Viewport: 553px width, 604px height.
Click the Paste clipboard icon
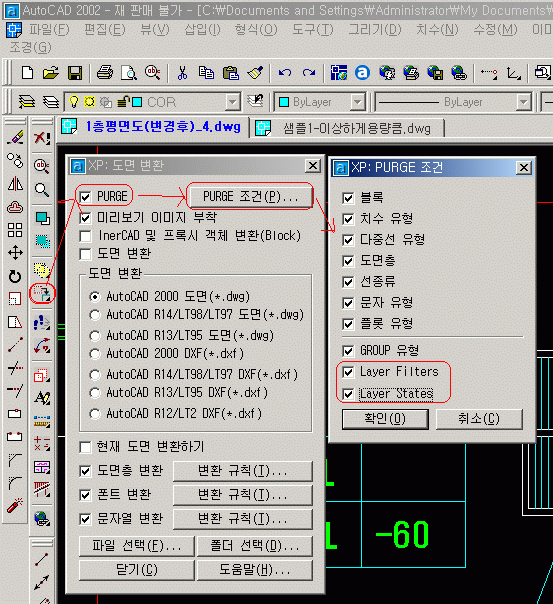coord(231,72)
